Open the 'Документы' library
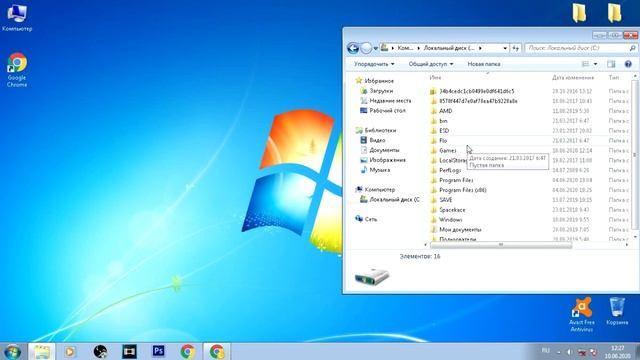This screenshot has height=360, width=640. (x=380, y=150)
